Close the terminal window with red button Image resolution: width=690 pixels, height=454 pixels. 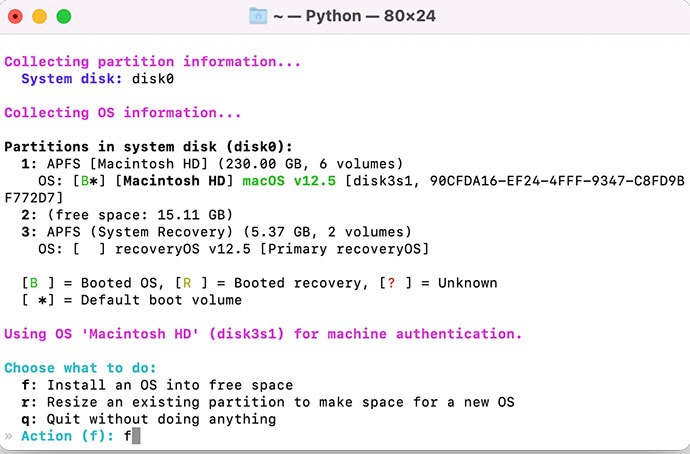[15, 17]
